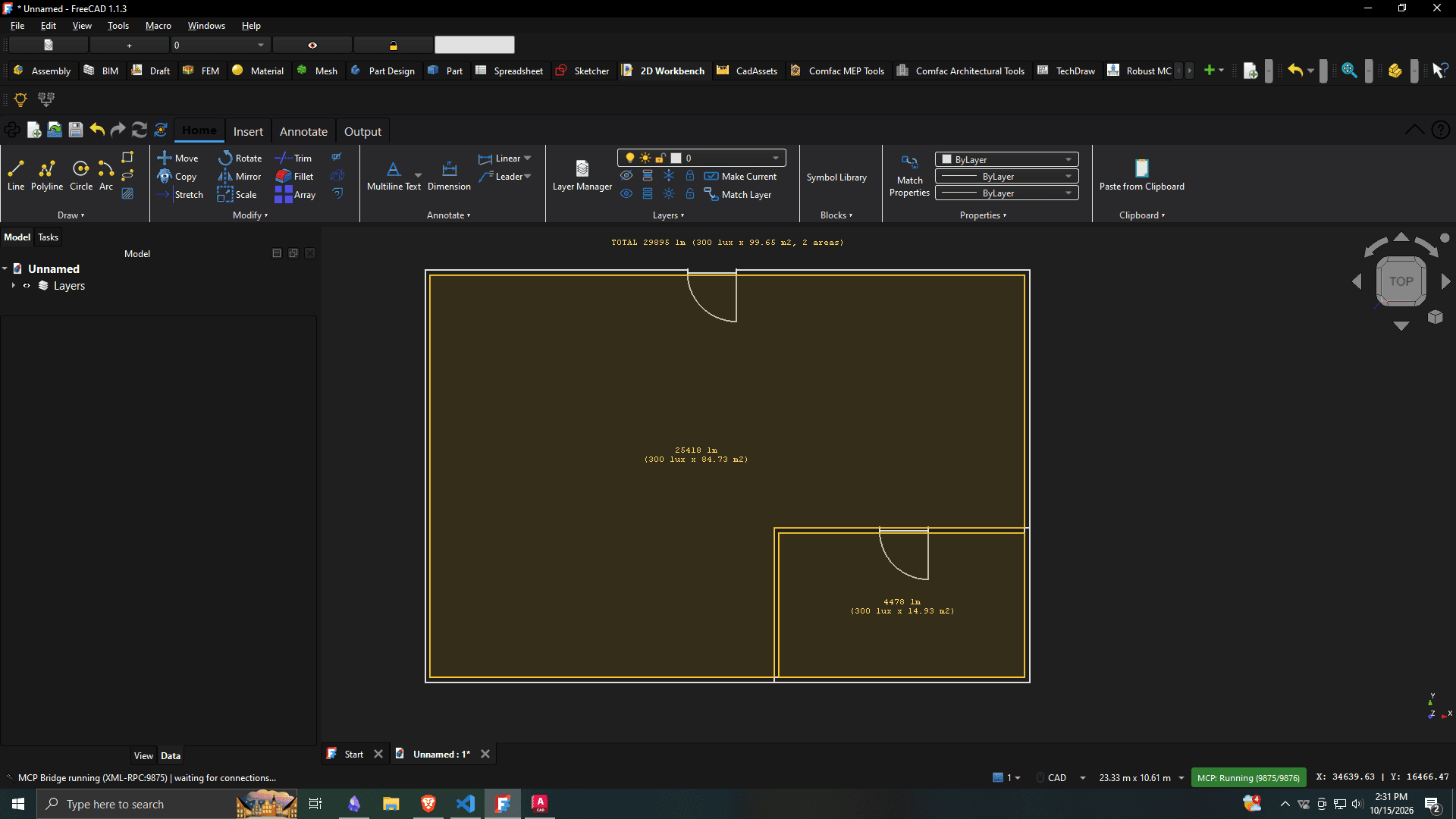Click the Hatch tool icon
The image size is (1456, 819).
(127, 193)
